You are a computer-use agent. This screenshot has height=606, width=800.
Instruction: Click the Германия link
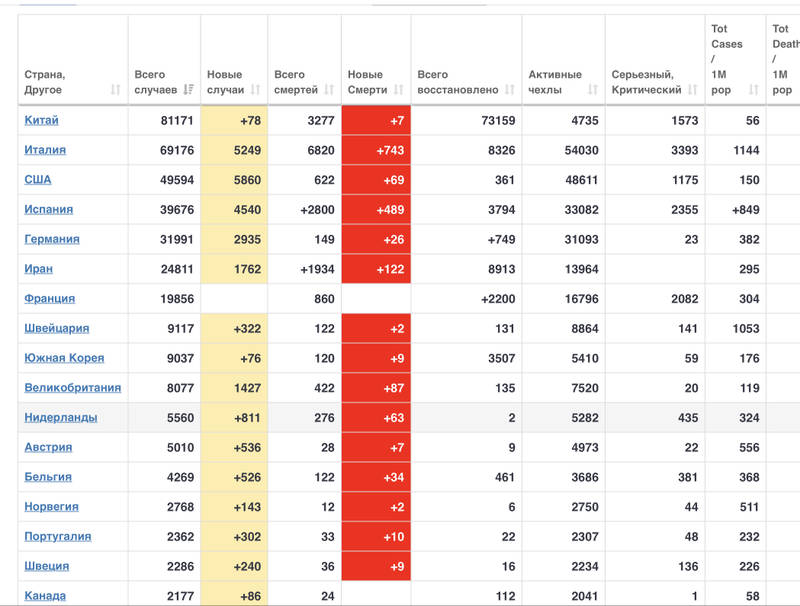point(52,239)
